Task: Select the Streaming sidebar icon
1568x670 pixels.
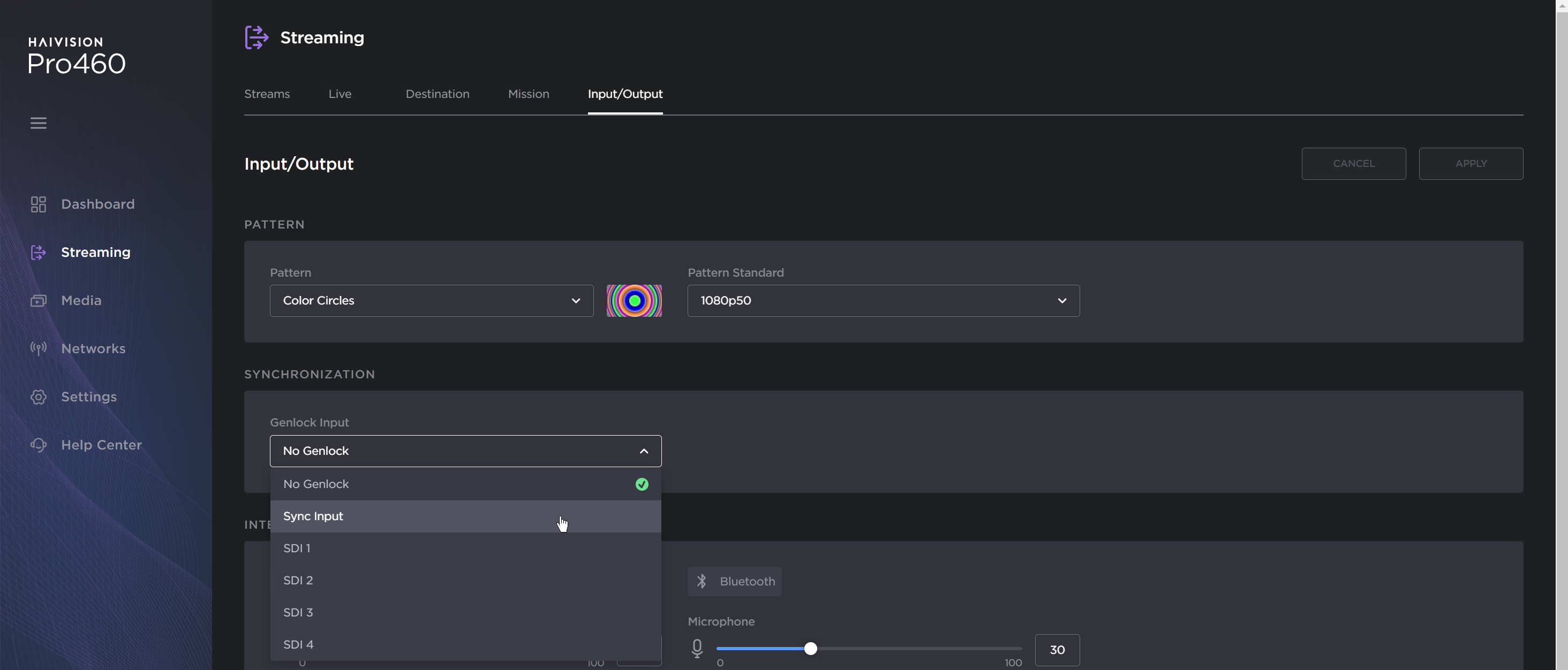Action: click(x=39, y=252)
